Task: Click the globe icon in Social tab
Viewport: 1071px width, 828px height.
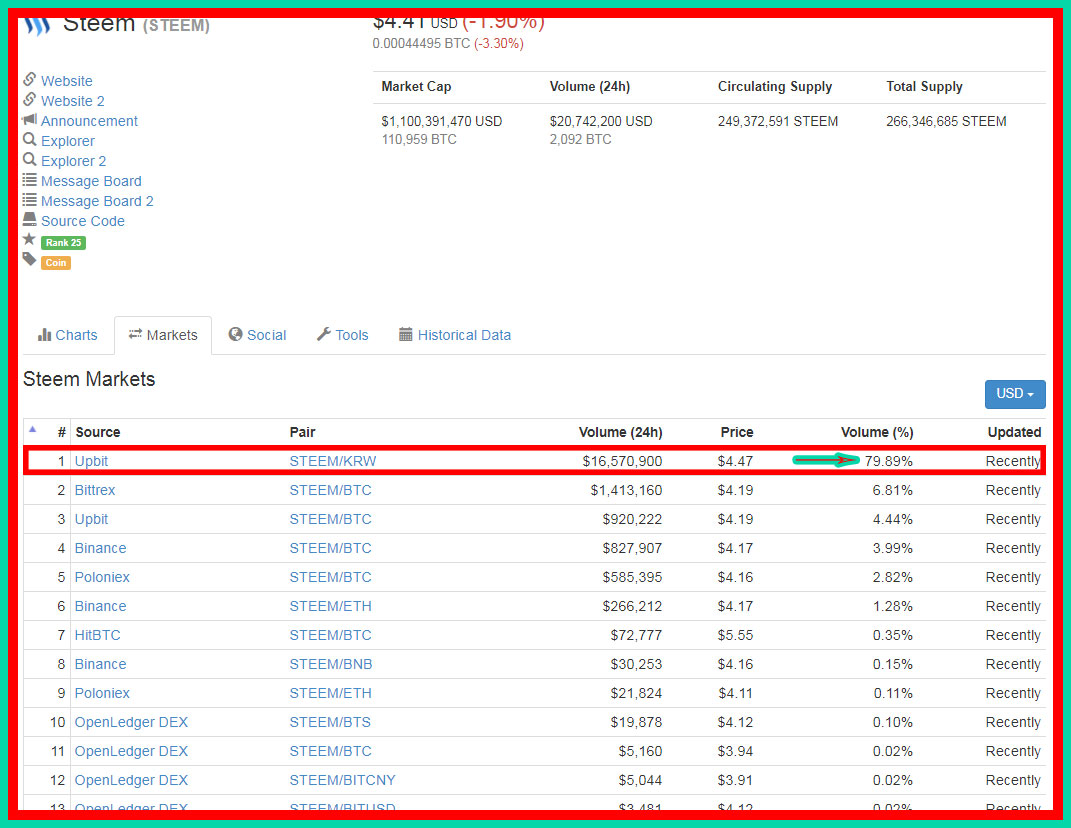Action: point(236,334)
